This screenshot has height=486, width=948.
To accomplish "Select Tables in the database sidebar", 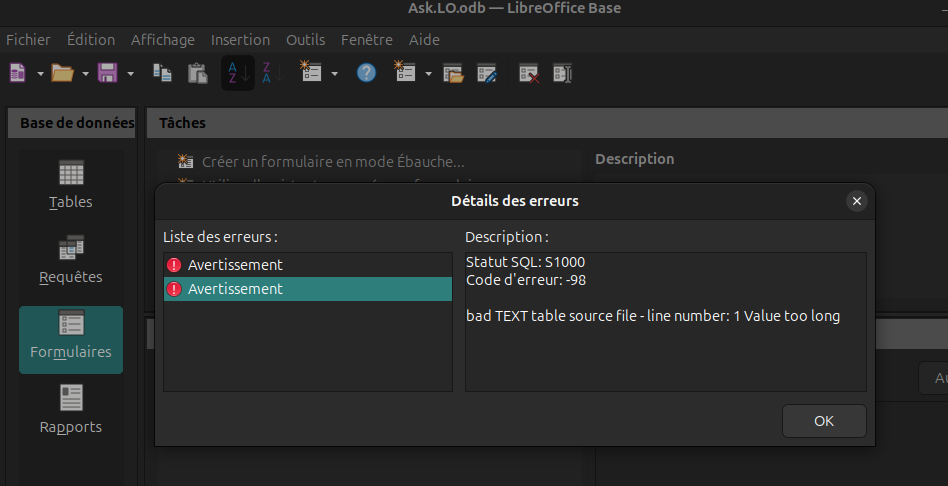I will [x=71, y=185].
